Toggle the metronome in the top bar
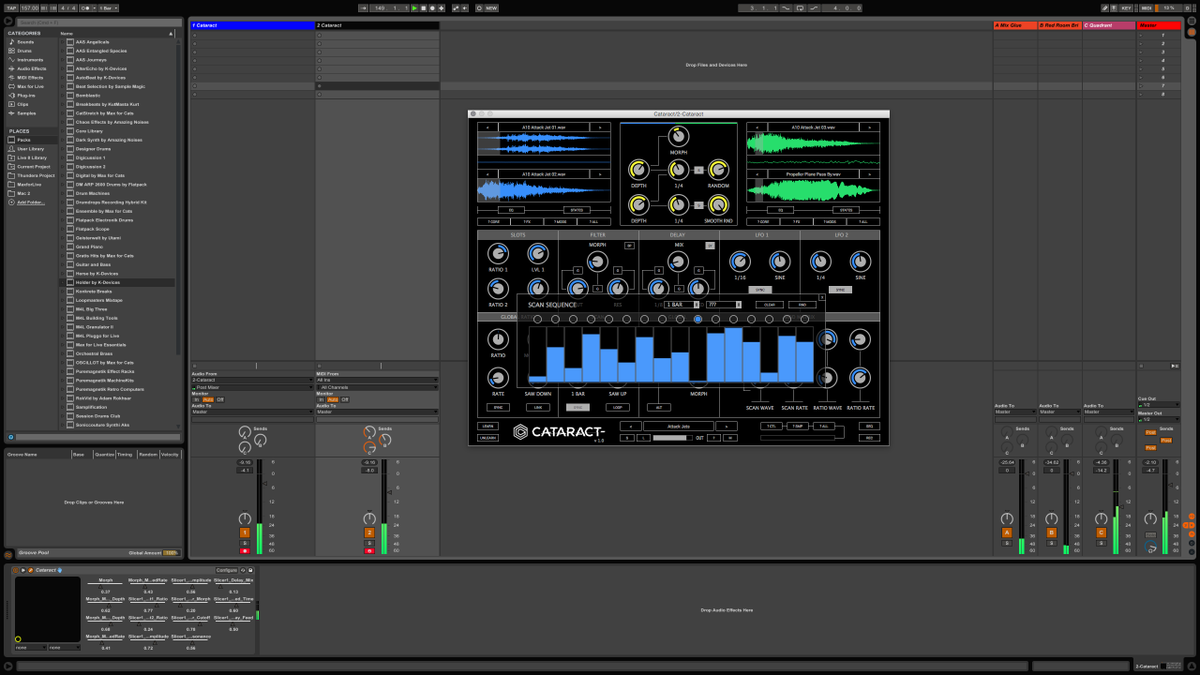The image size is (1200, 675). (x=86, y=8)
